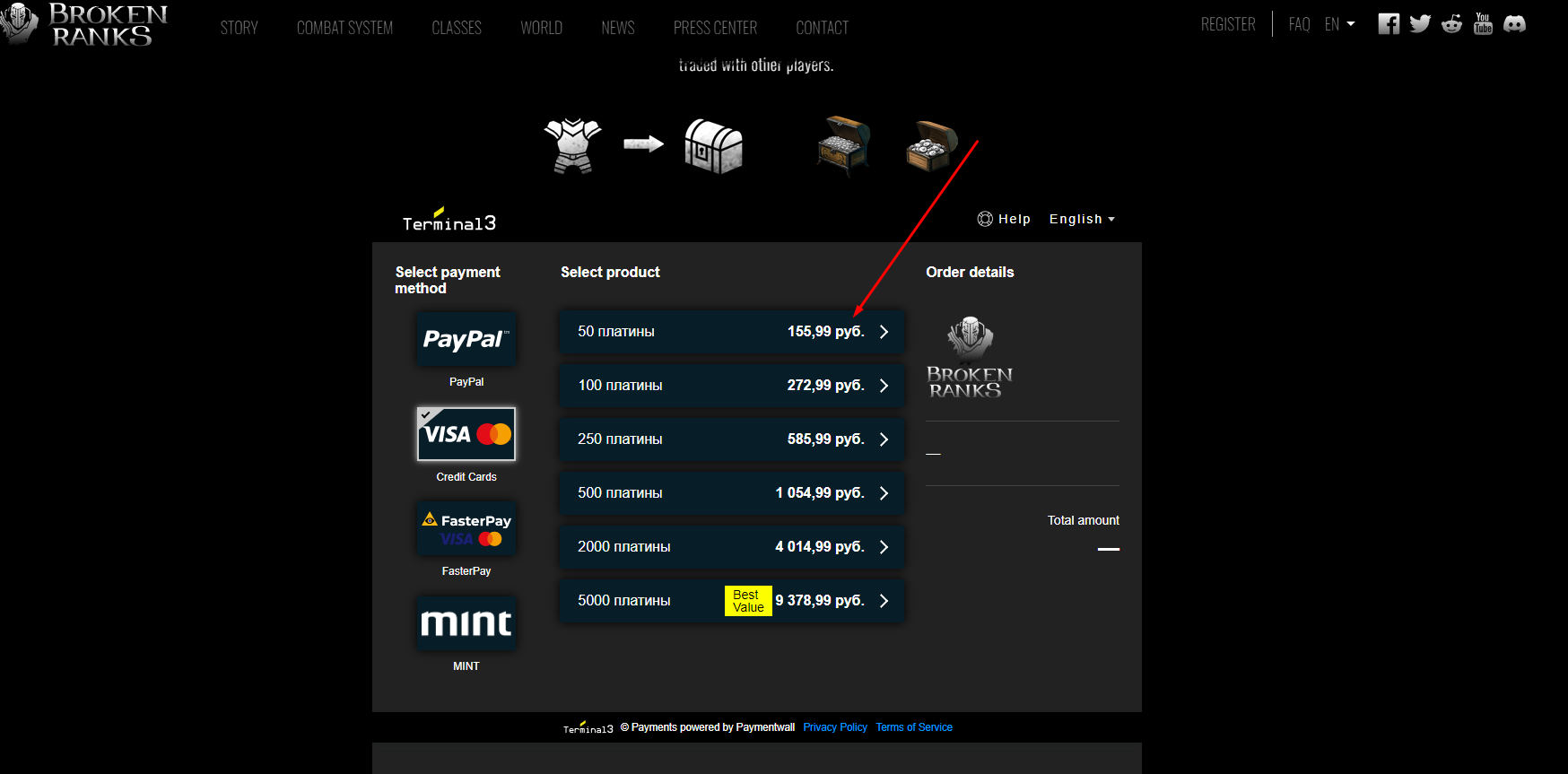This screenshot has height=774, width=1568.
Task: Click the white armor icon
Action: tap(572, 145)
